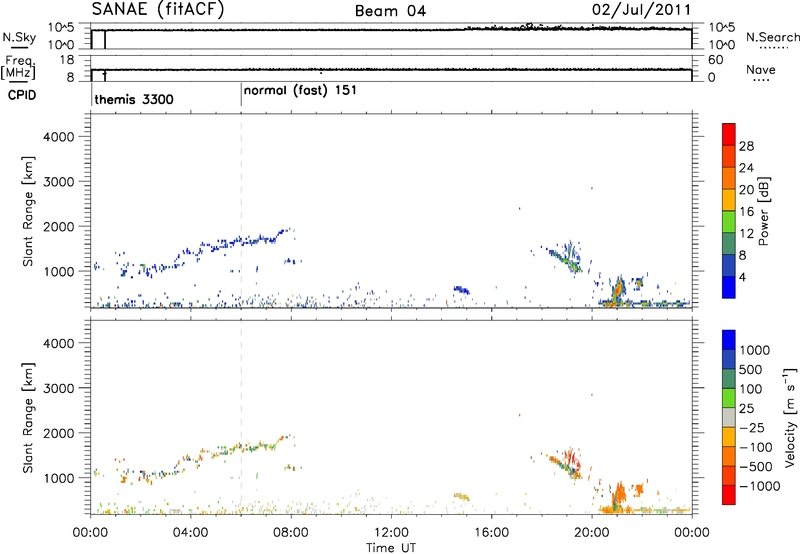Click the Beam 04 label
This screenshot has height=554, width=800.
(x=390, y=11)
